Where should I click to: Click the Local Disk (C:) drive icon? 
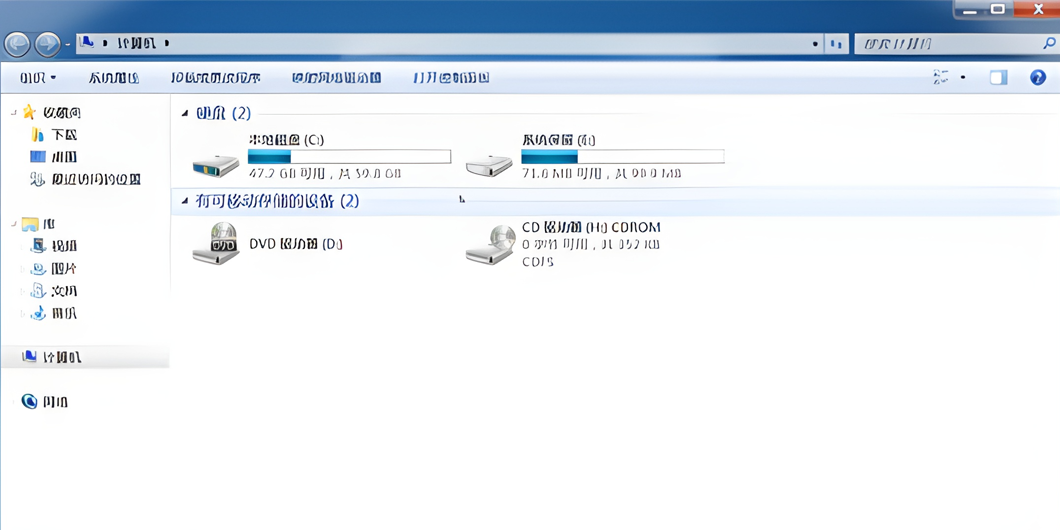pyautogui.click(x=216, y=159)
